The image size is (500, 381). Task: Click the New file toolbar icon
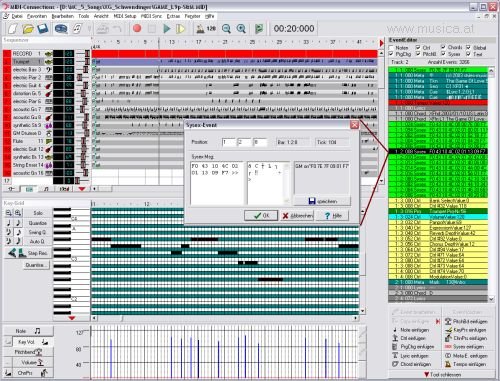12,29
